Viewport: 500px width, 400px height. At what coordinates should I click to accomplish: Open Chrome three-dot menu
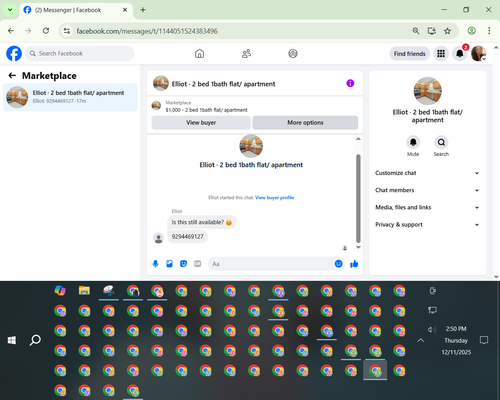pyautogui.click(x=489, y=31)
